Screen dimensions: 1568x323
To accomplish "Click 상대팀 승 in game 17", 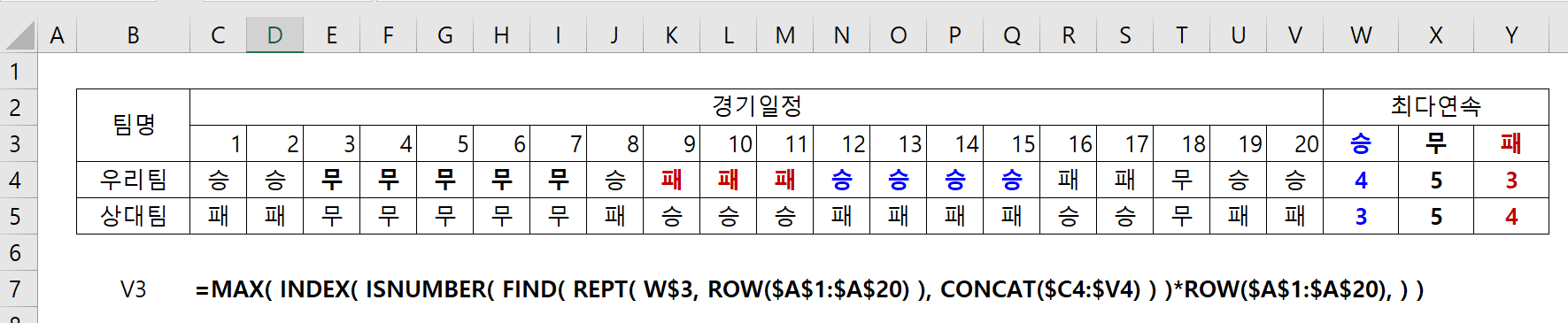I will point(1124,216).
